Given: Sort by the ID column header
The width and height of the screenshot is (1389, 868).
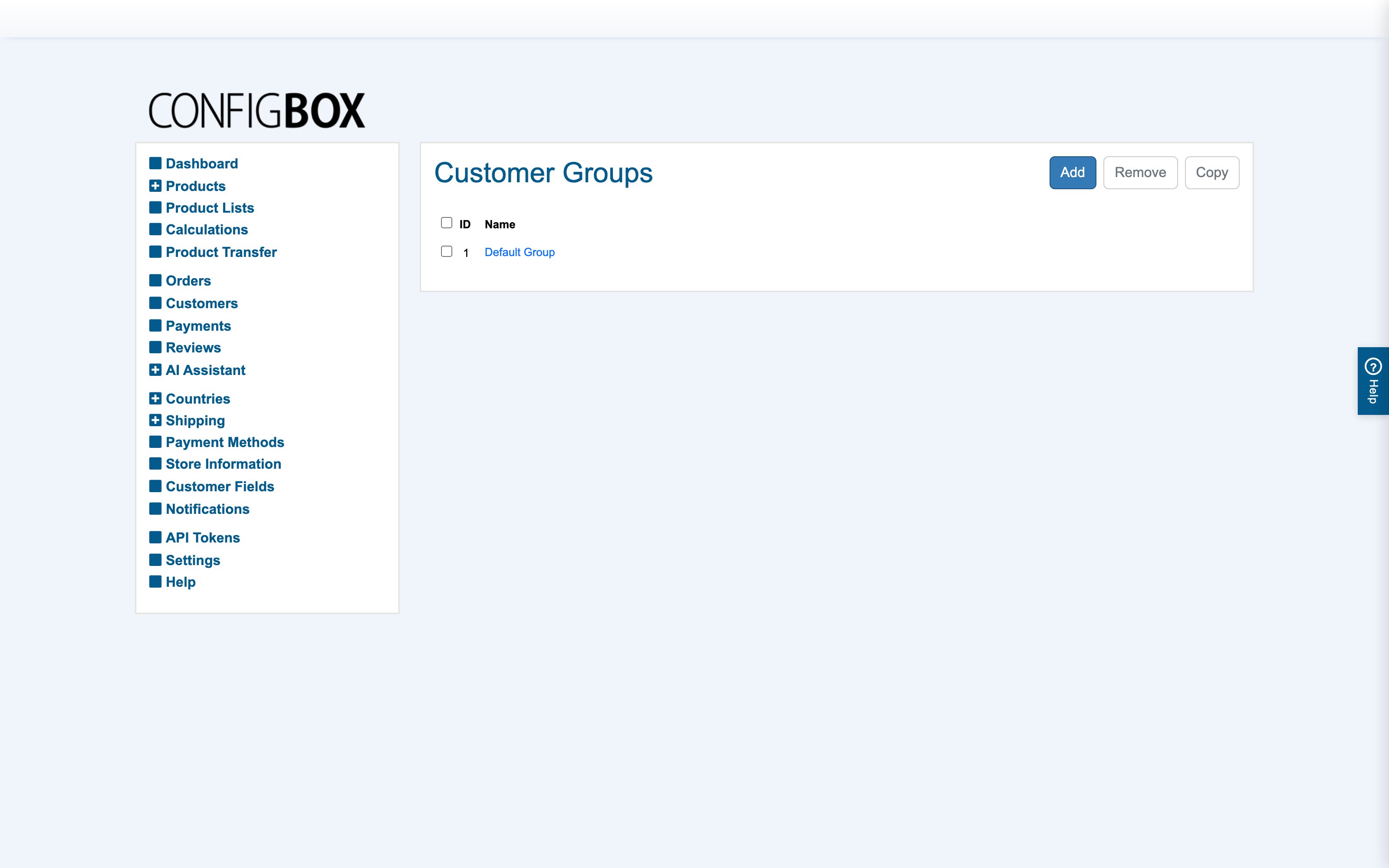Looking at the screenshot, I should pyautogui.click(x=465, y=224).
